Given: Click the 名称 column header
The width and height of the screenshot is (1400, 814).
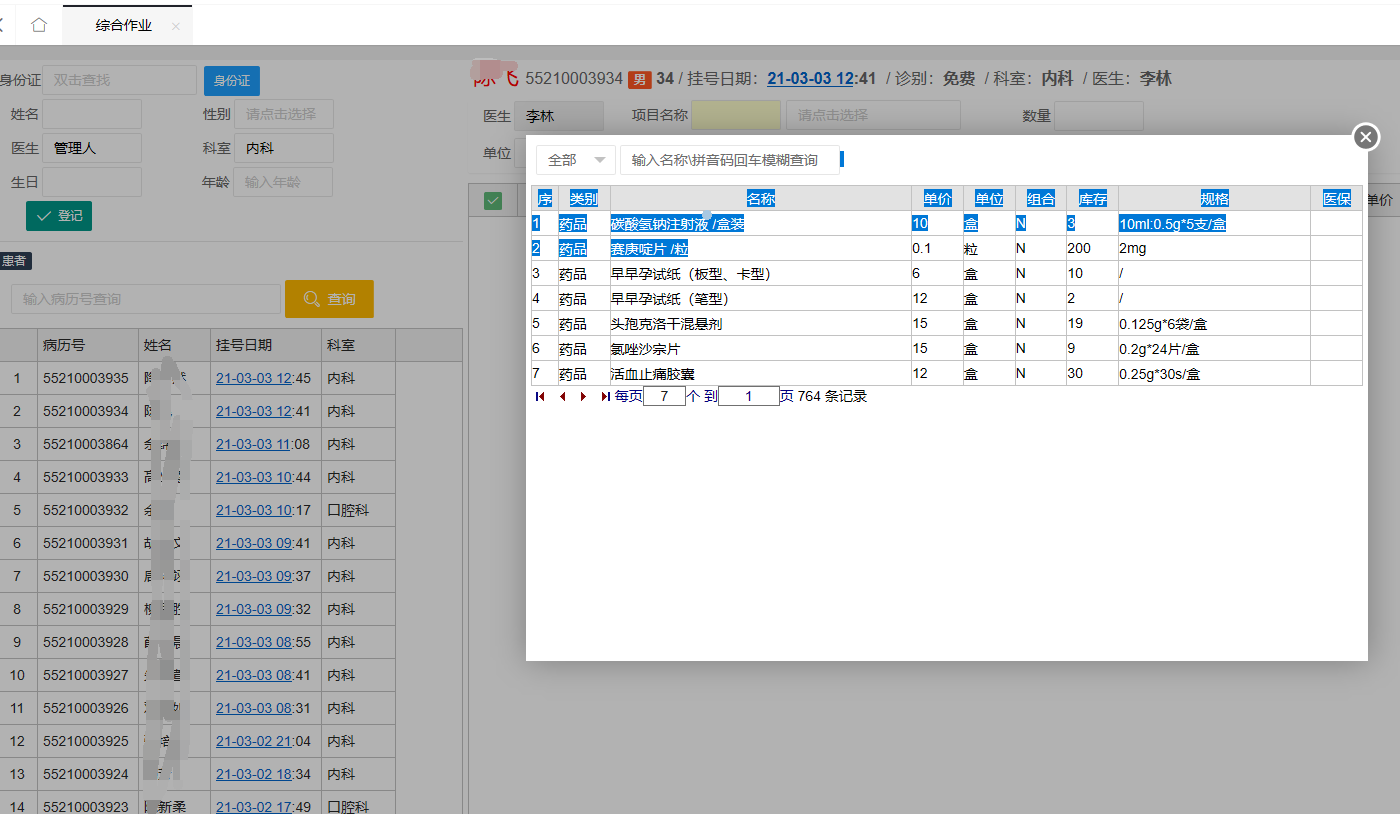Looking at the screenshot, I should click(x=760, y=199).
